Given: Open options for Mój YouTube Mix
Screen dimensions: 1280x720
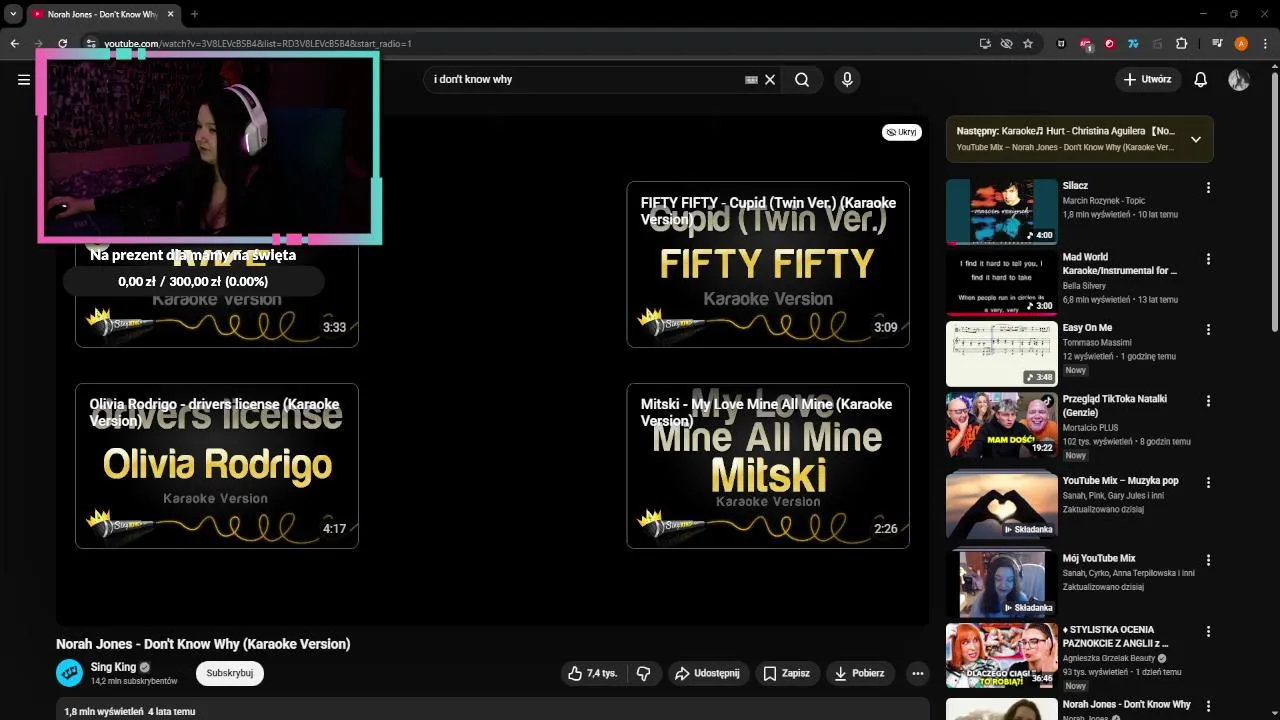Looking at the screenshot, I should tap(1208, 561).
